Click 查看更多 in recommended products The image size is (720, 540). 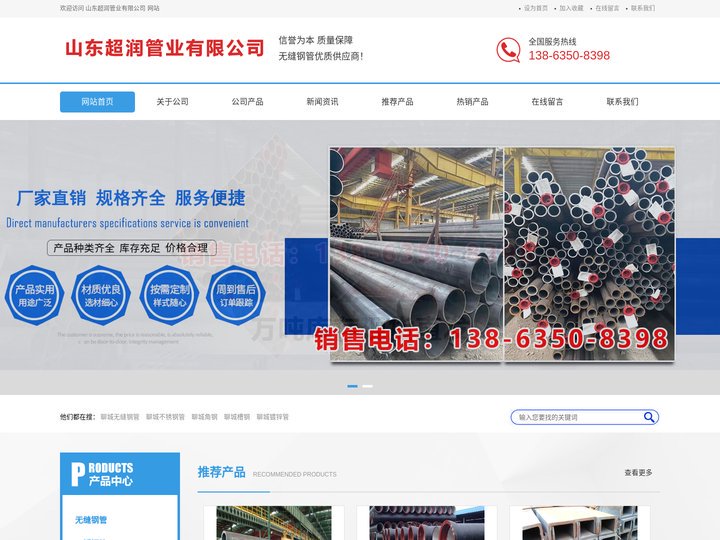pyautogui.click(x=638, y=472)
